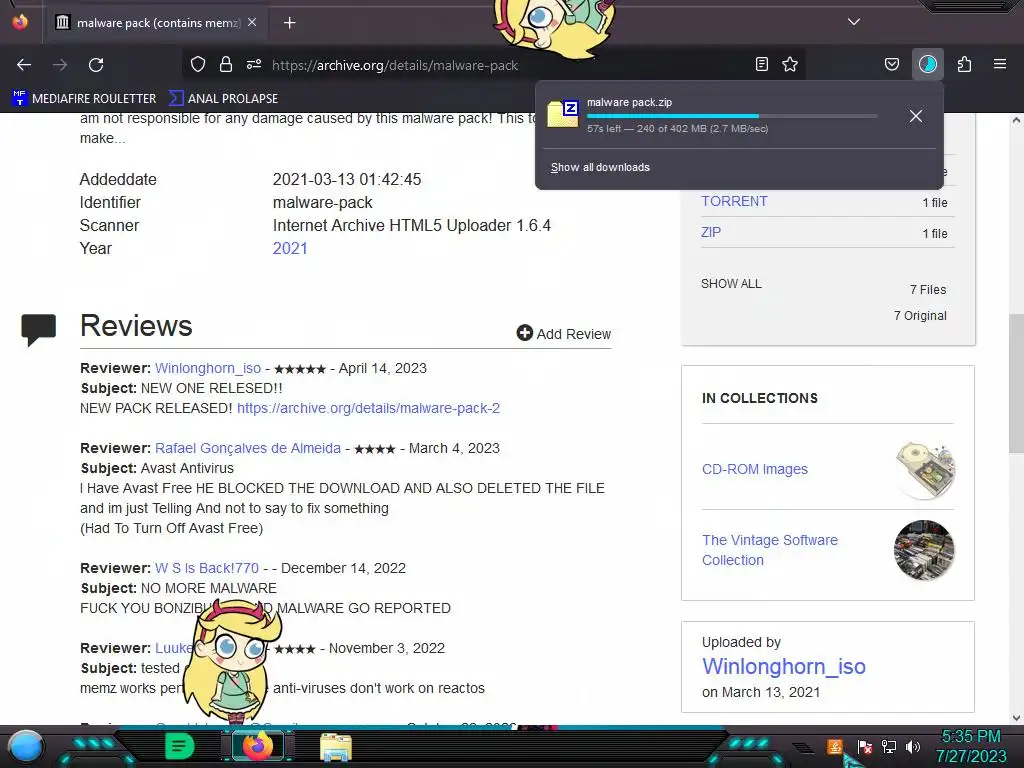
Task: Open green notes app in taskbar
Action: click(x=179, y=746)
